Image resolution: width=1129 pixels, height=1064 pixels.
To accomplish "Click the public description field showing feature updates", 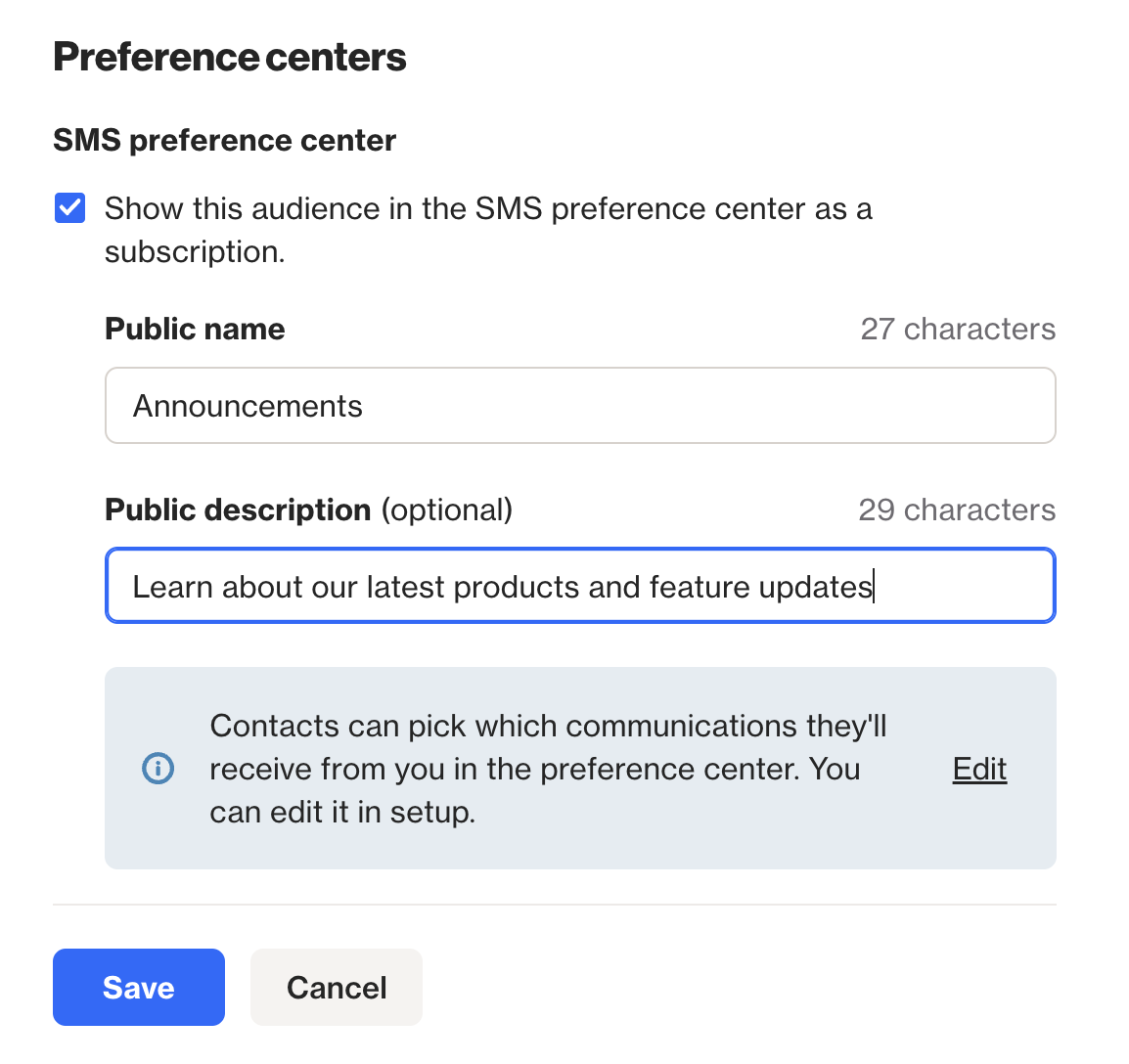I will [x=580, y=586].
